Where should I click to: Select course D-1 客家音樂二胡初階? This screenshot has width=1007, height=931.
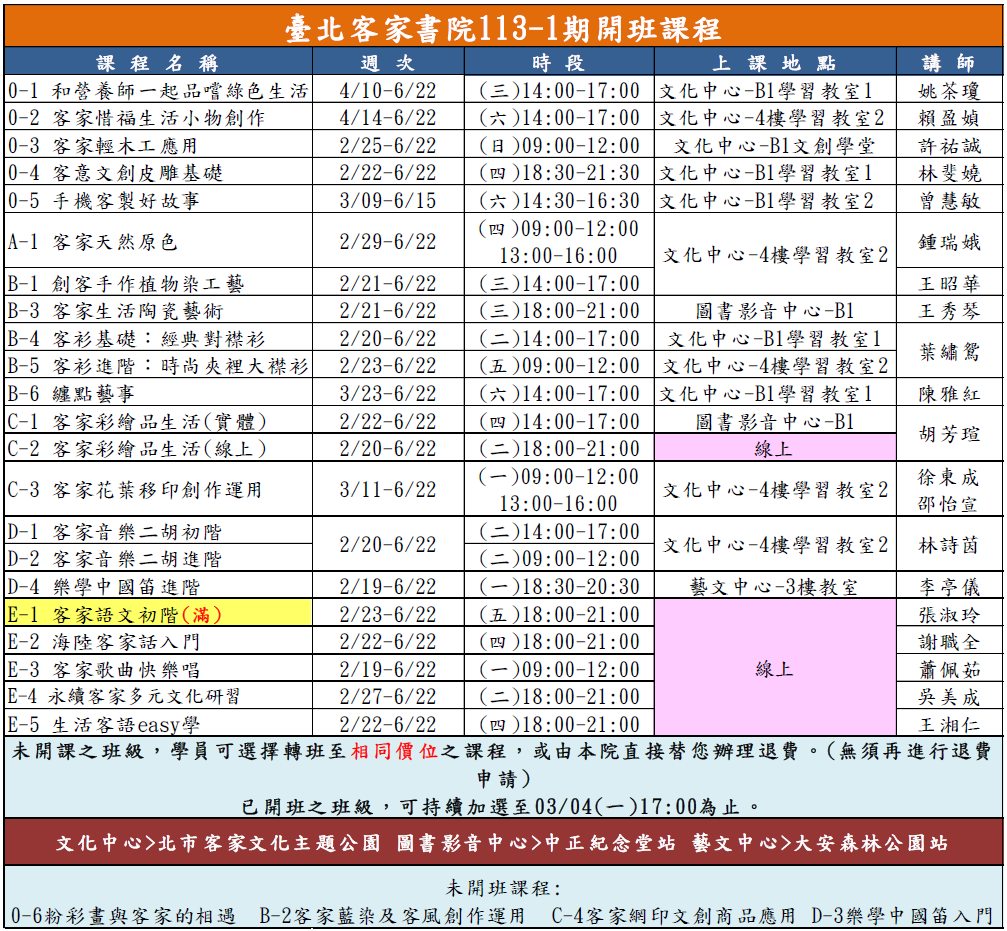(114, 532)
